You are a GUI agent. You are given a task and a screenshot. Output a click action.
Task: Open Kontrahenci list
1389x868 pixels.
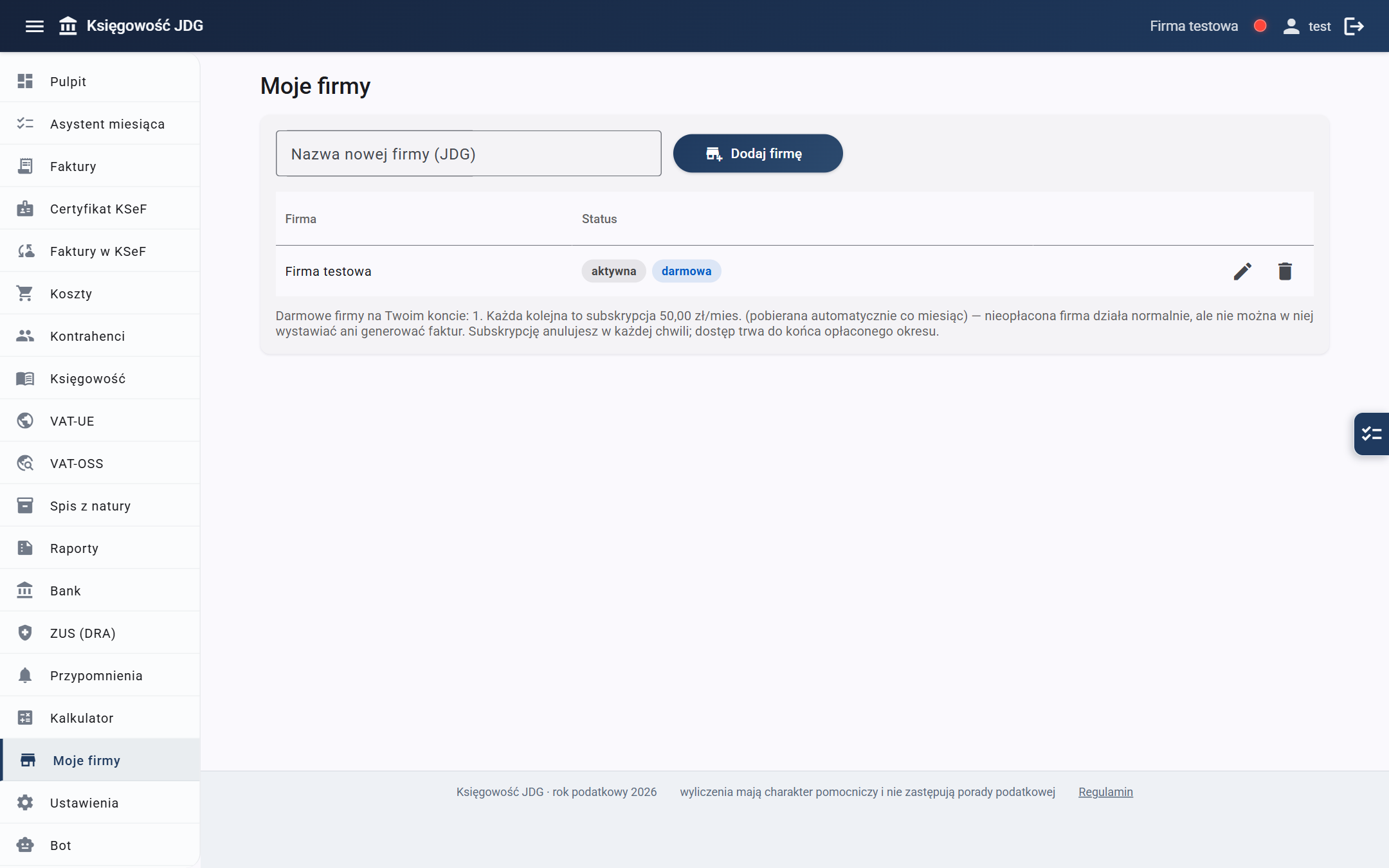click(x=100, y=336)
